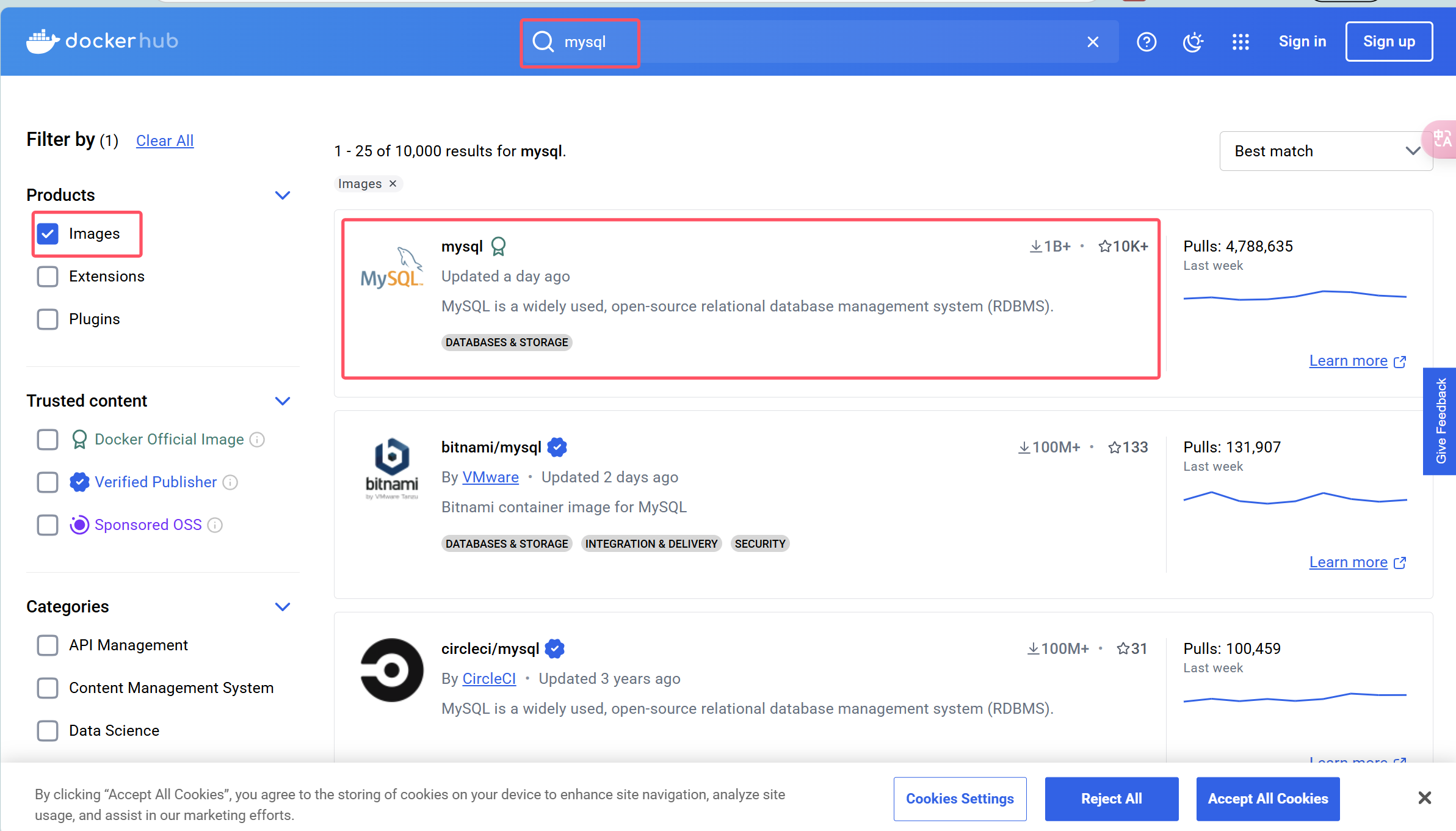Collapse the Trusted content section
Image resolution: width=1456 pixels, height=831 pixels.
(x=282, y=401)
